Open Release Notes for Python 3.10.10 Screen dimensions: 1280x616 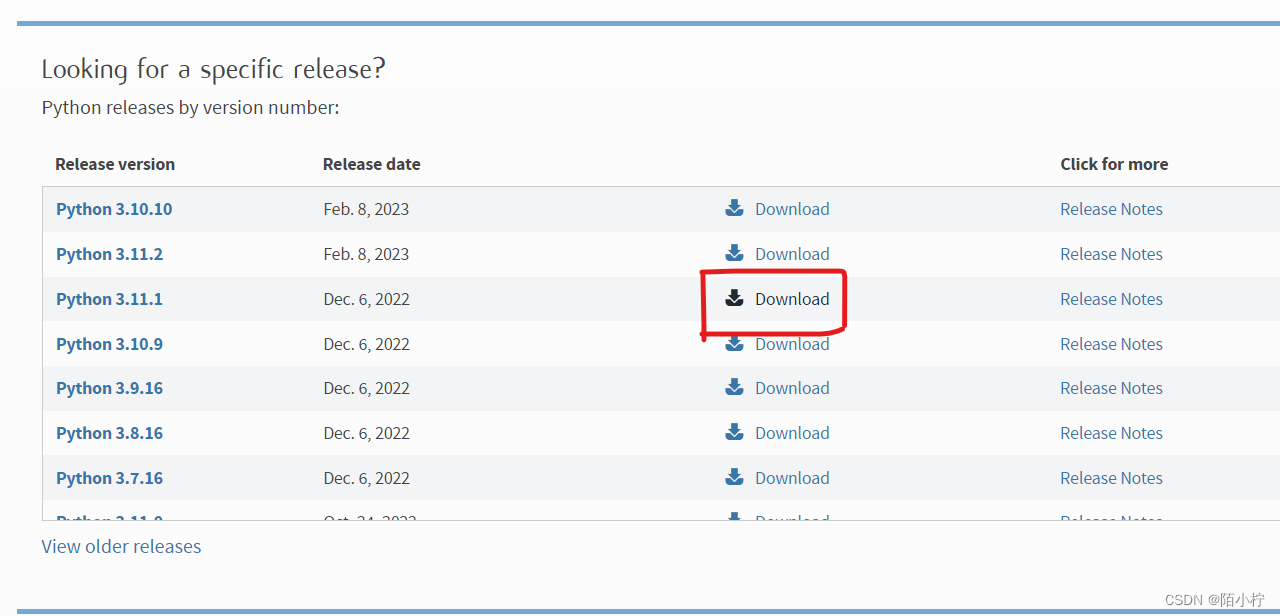coord(1111,209)
